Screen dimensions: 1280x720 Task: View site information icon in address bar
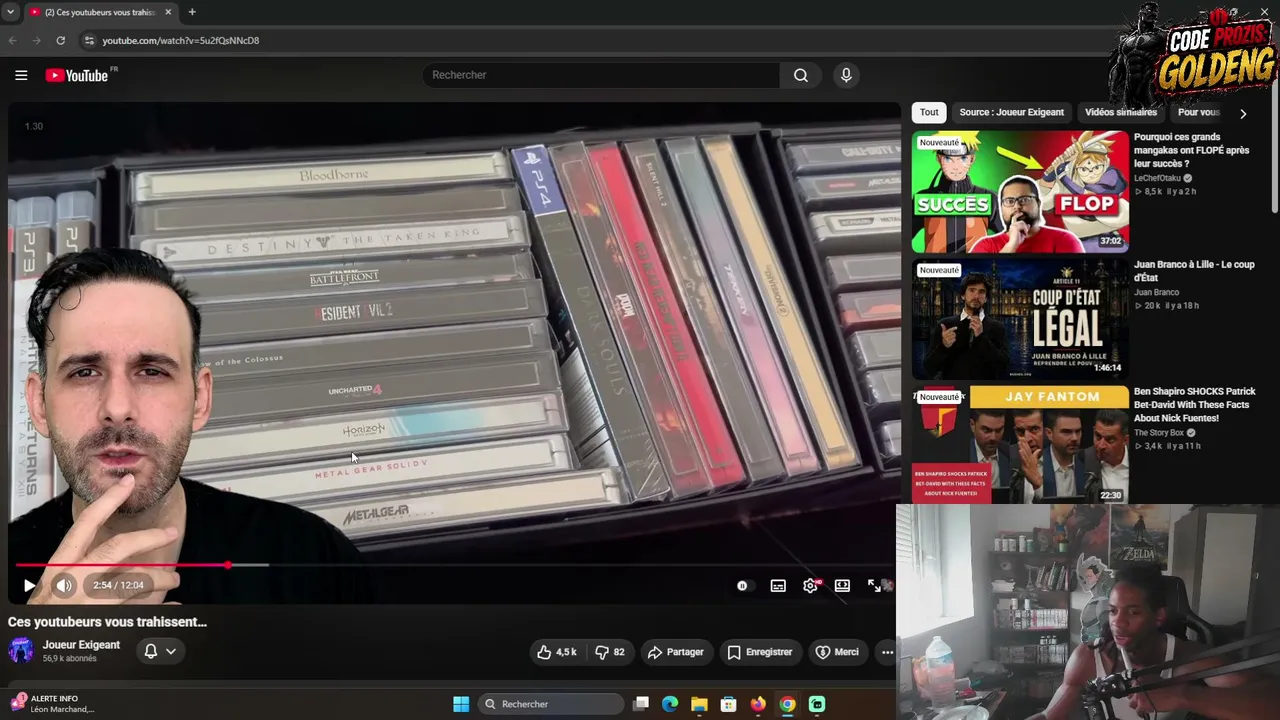(x=89, y=40)
